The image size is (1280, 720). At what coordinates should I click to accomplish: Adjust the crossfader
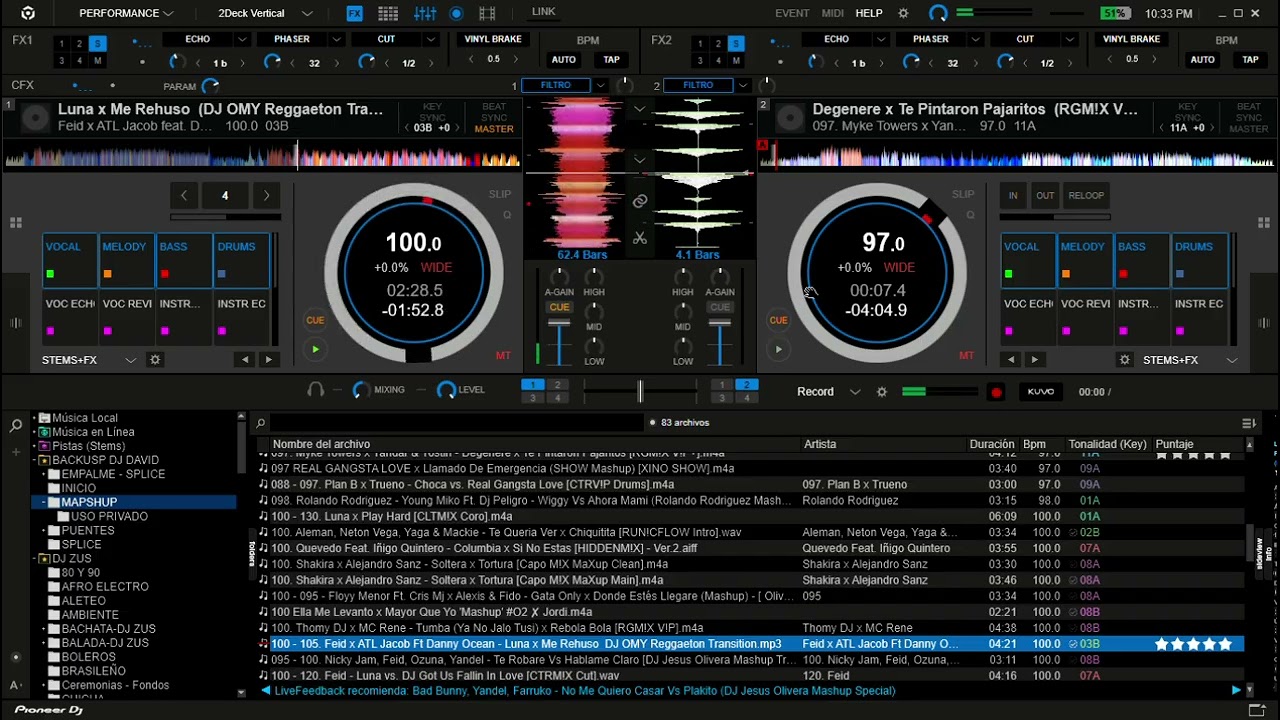pyautogui.click(x=640, y=392)
